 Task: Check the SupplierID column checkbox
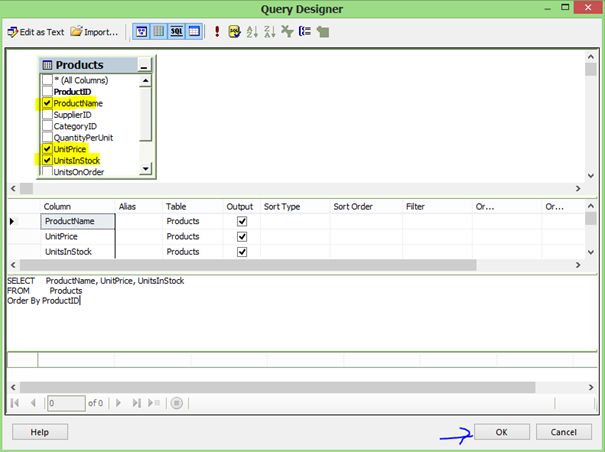pyautogui.click(x=47, y=115)
